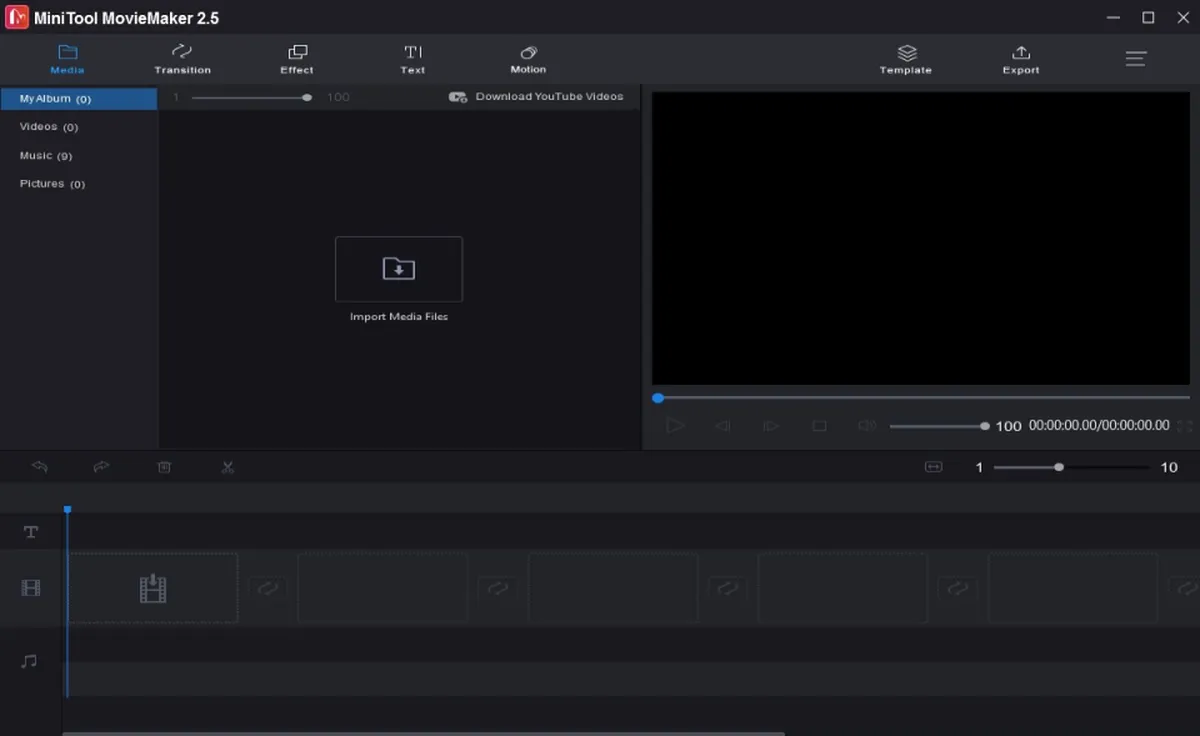Viewport: 1200px width, 736px height.
Task: Maximize the MovieMaker window
Action: tap(1148, 17)
